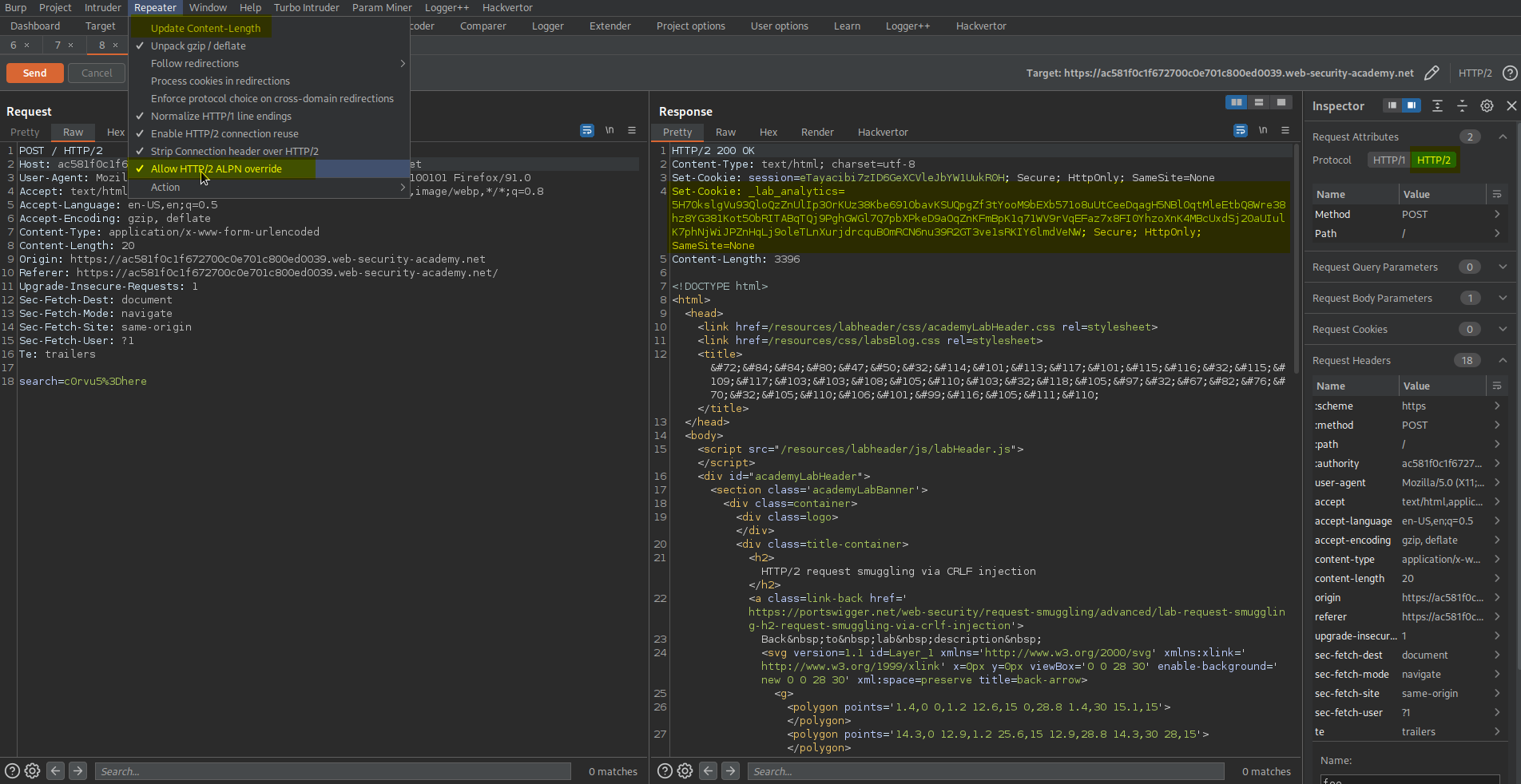Open Action submenu
This screenshot has width=1521, height=784.
pos(269,187)
